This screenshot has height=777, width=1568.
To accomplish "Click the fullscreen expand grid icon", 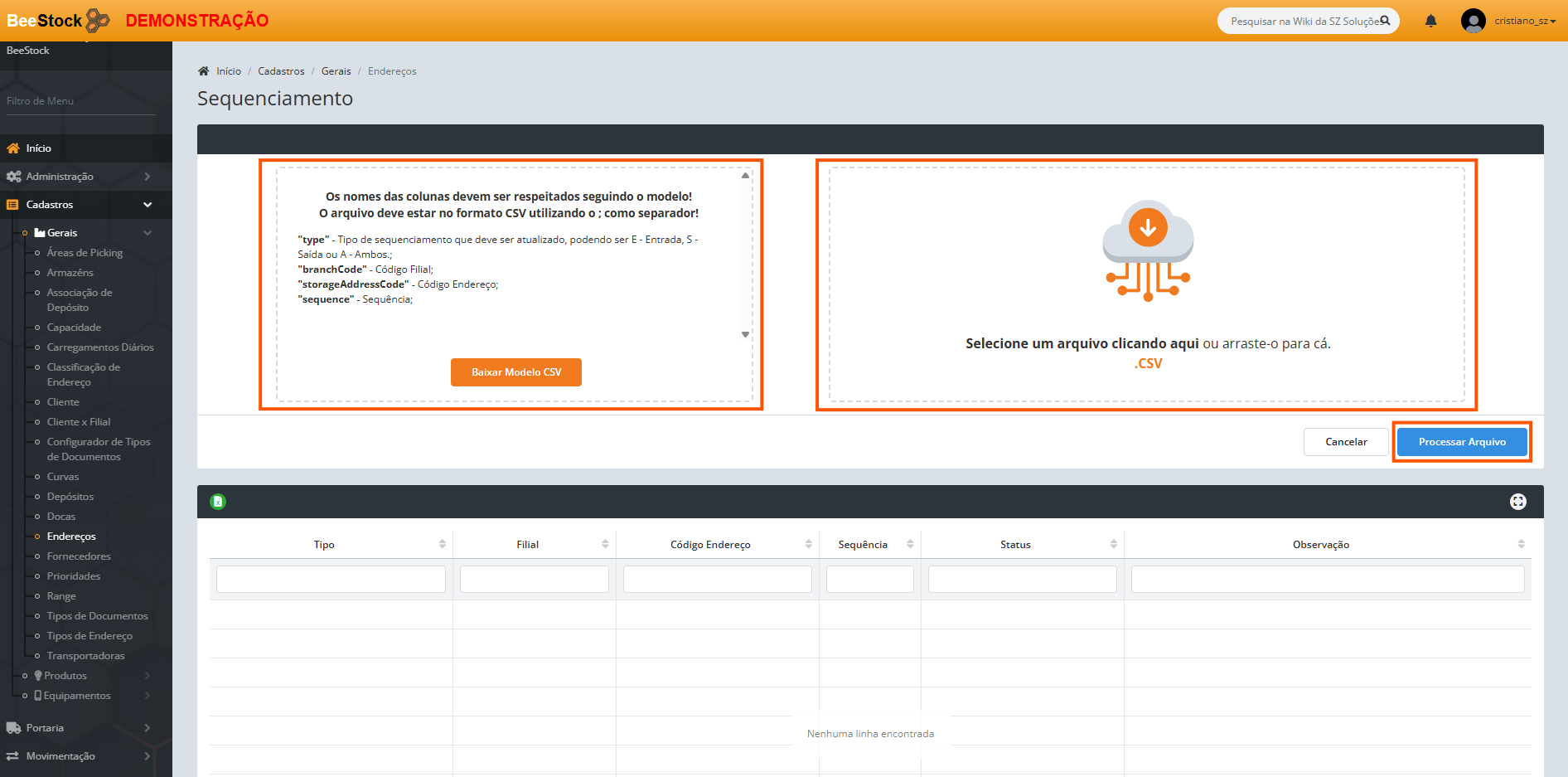I will [x=1517, y=502].
